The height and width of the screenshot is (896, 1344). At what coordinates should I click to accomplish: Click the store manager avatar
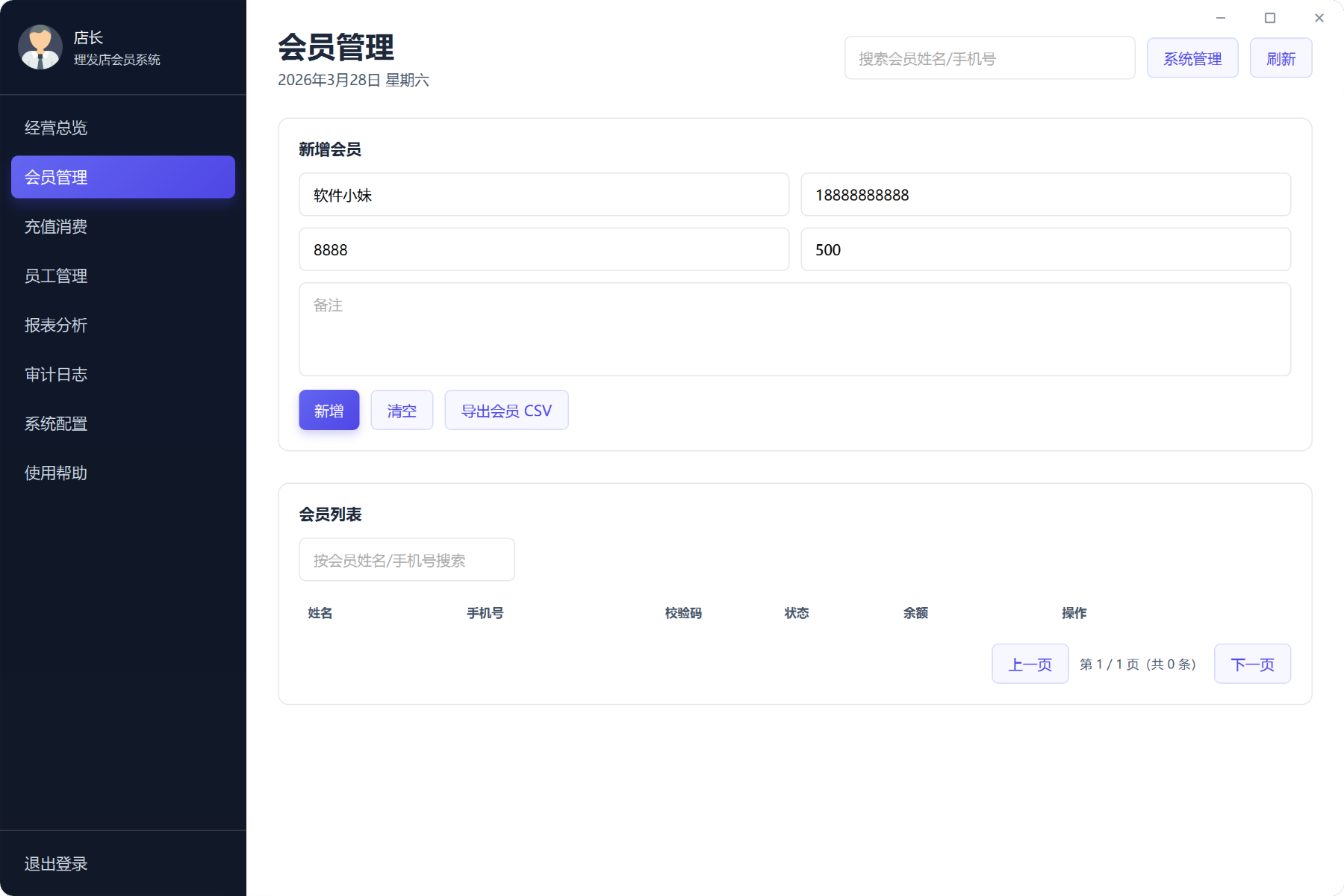point(40,47)
